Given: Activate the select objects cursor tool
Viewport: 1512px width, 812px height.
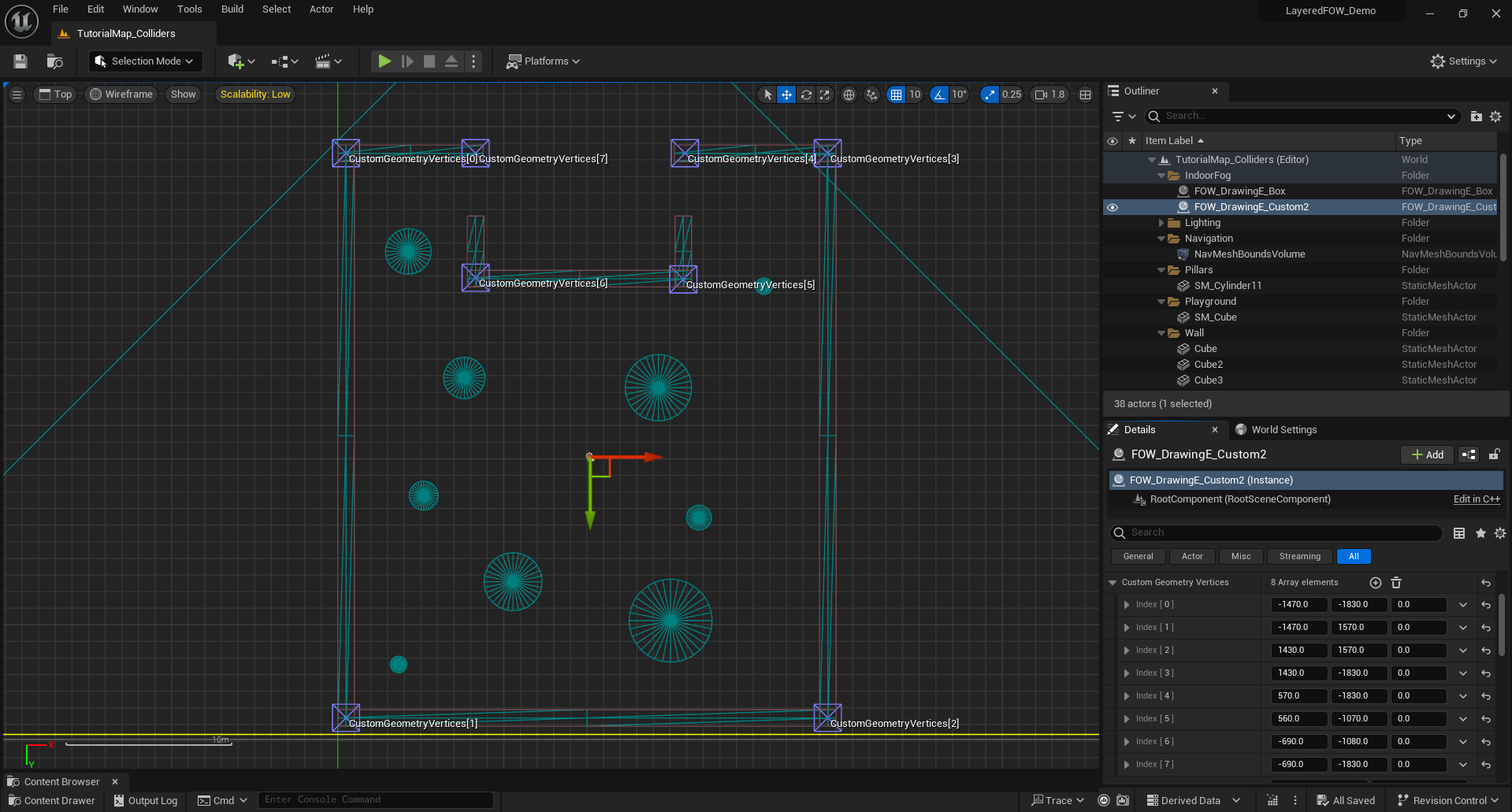Looking at the screenshot, I should point(768,95).
